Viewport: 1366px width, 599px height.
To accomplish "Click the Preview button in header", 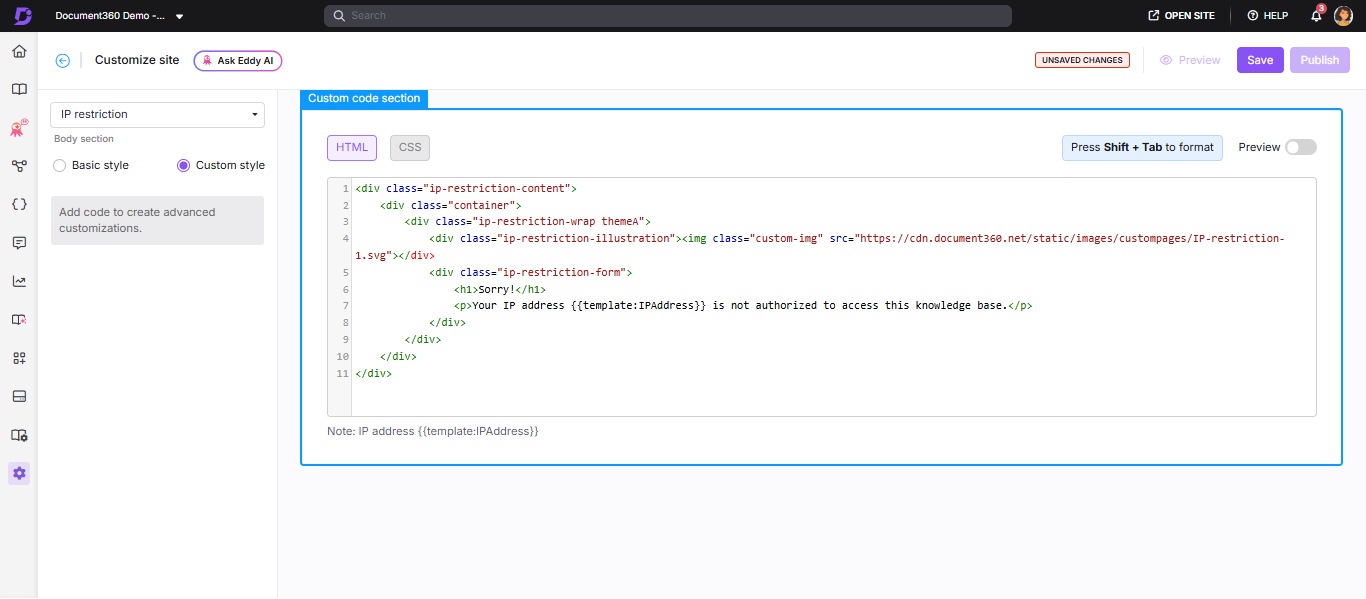I will coord(1190,60).
